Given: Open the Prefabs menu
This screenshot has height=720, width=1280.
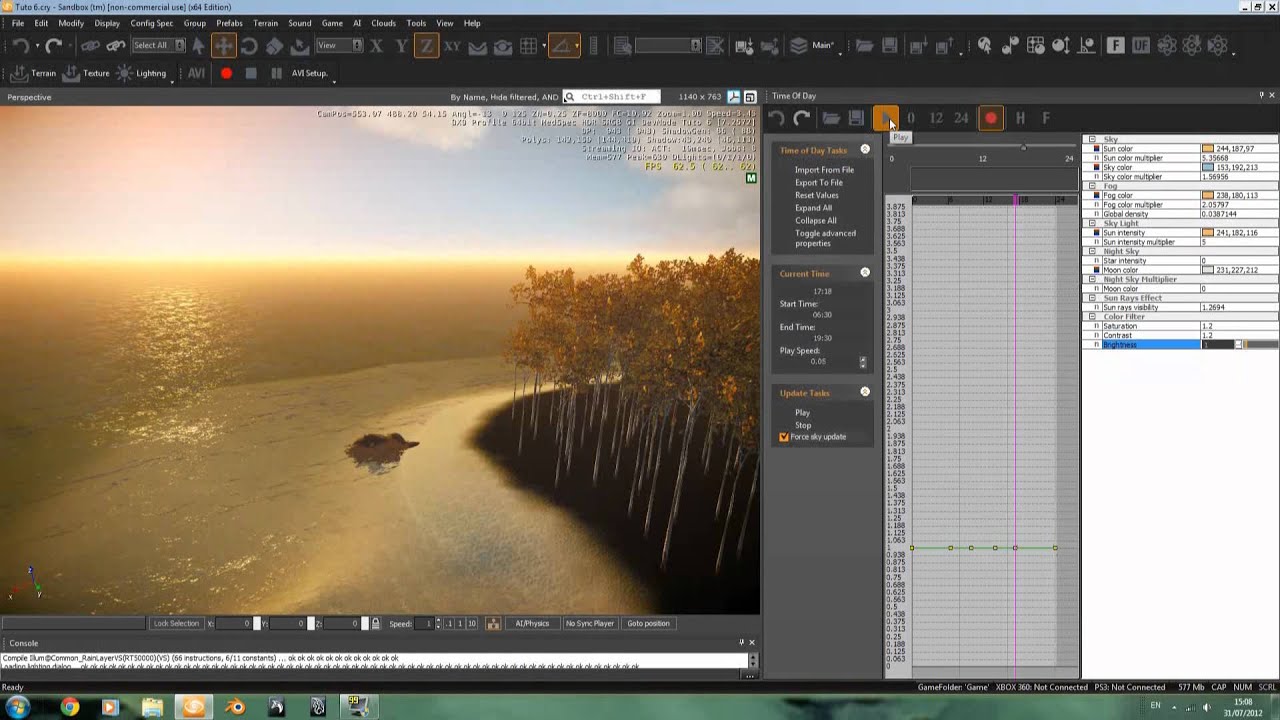Looking at the screenshot, I should 229,23.
